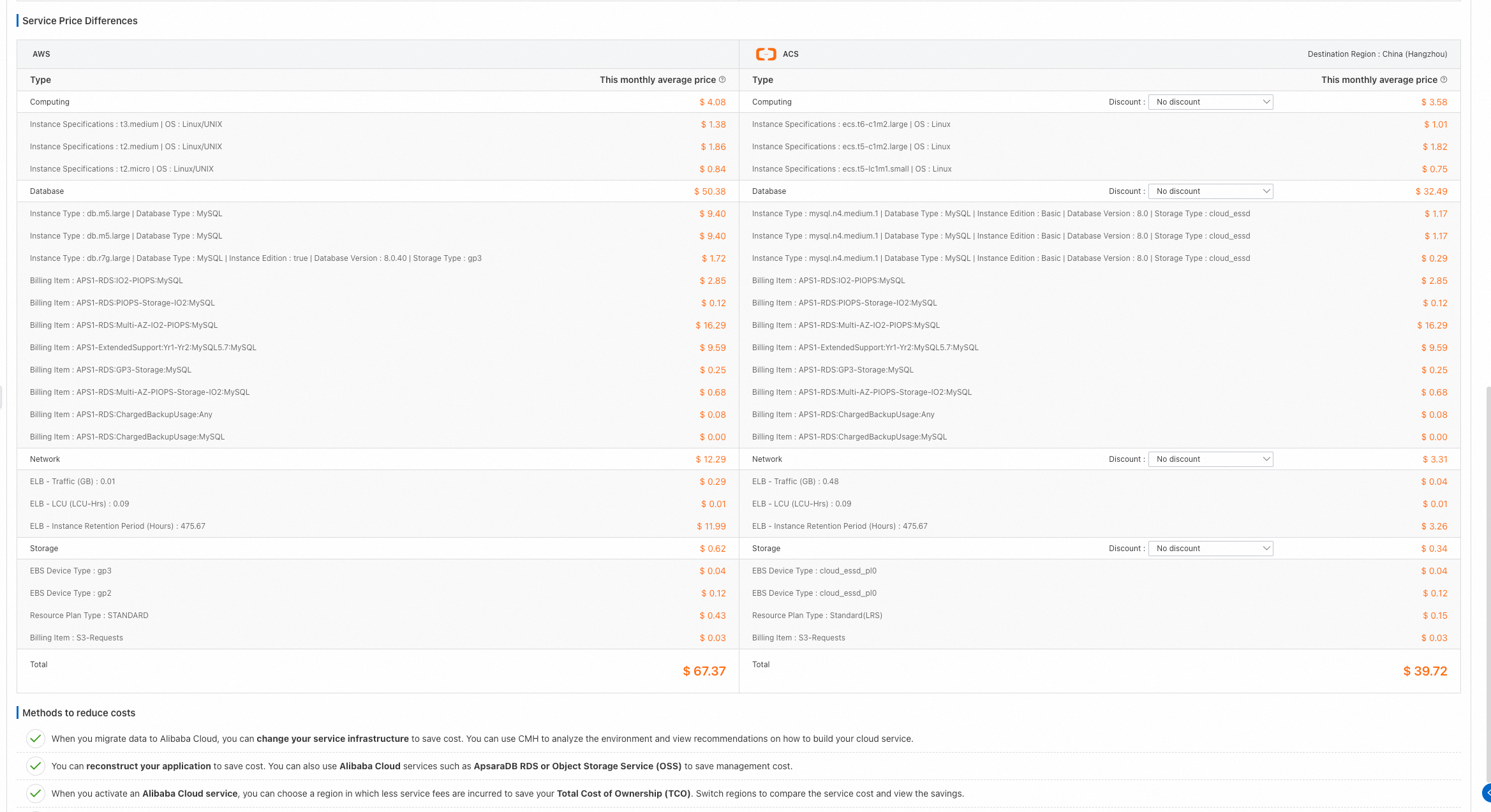The image size is (1491, 812).
Task: Select the 'ELB - Traffic (GB) : 0.48' row
Action: (1100, 482)
